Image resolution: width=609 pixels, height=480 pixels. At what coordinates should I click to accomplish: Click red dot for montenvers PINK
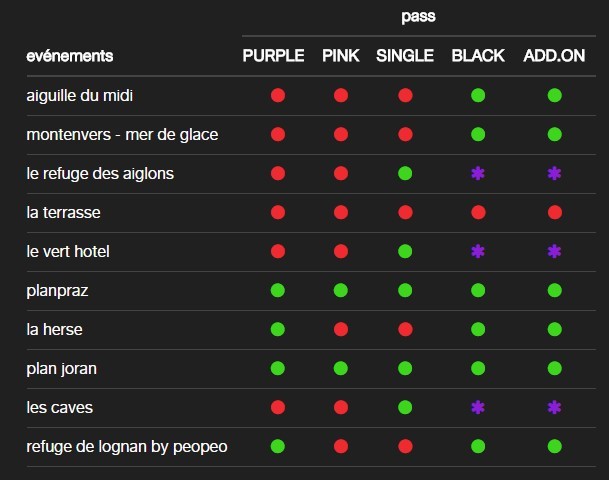click(x=341, y=134)
